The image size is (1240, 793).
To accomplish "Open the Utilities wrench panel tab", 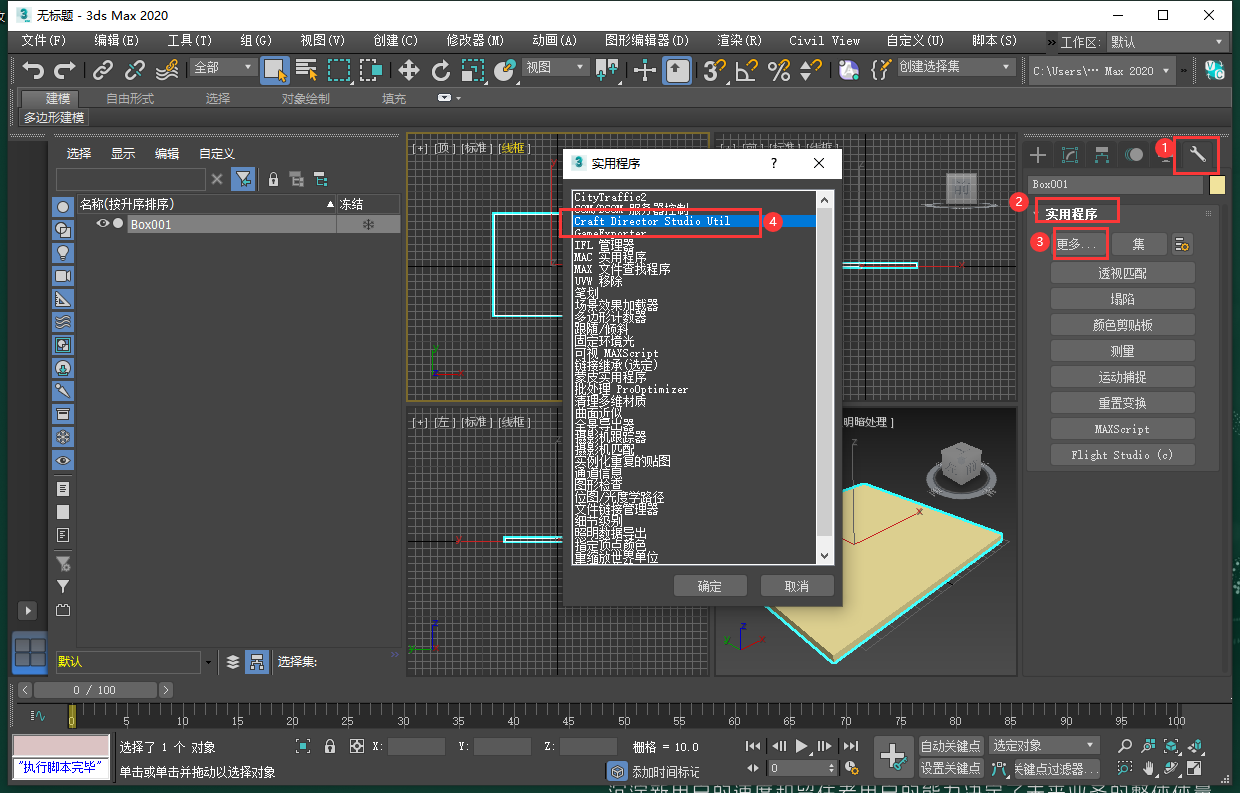I will pyautogui.click(x=1196, y=154).
